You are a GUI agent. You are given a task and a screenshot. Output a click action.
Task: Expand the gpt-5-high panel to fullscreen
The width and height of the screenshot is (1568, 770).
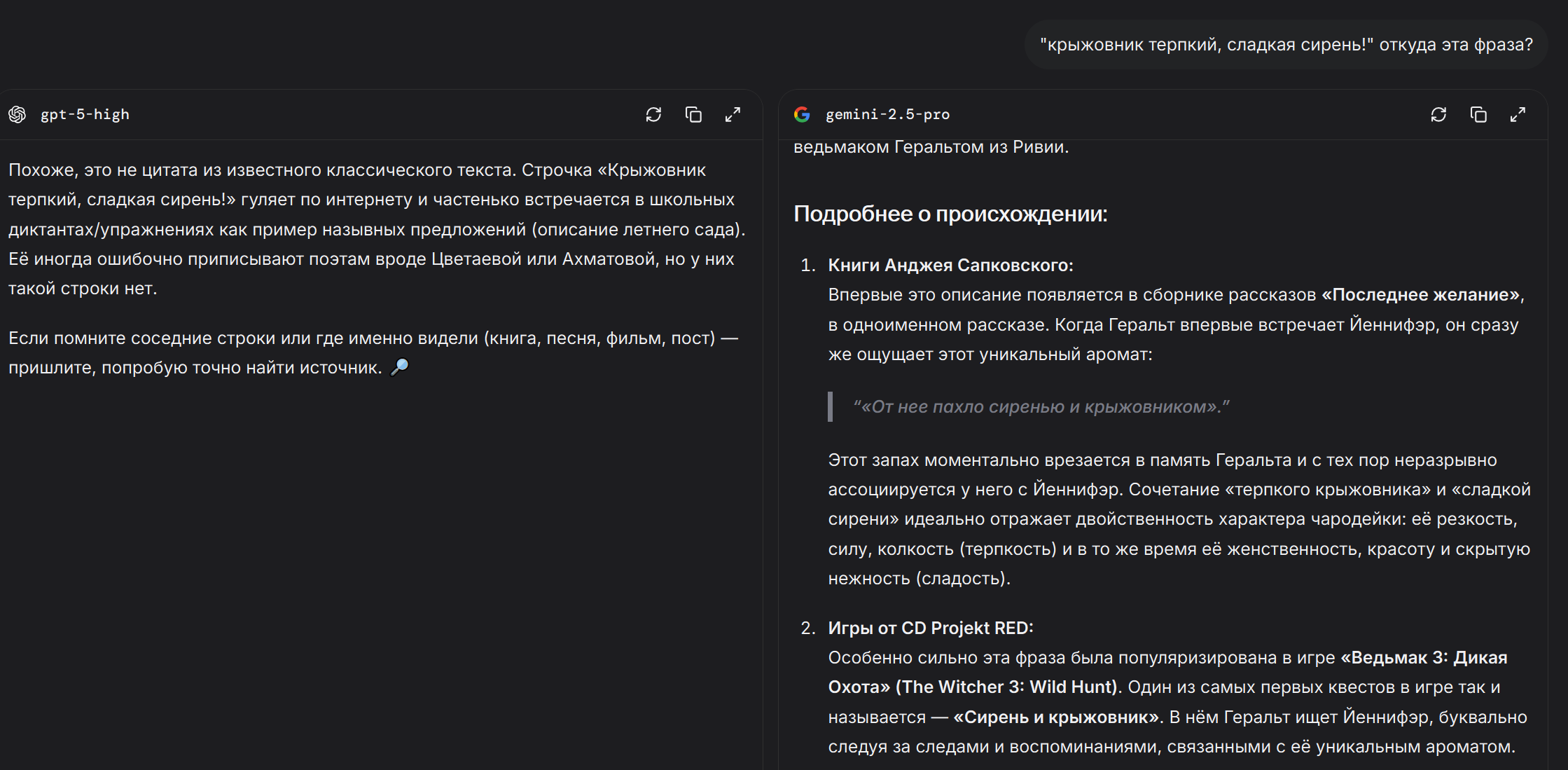pos(733,114)
